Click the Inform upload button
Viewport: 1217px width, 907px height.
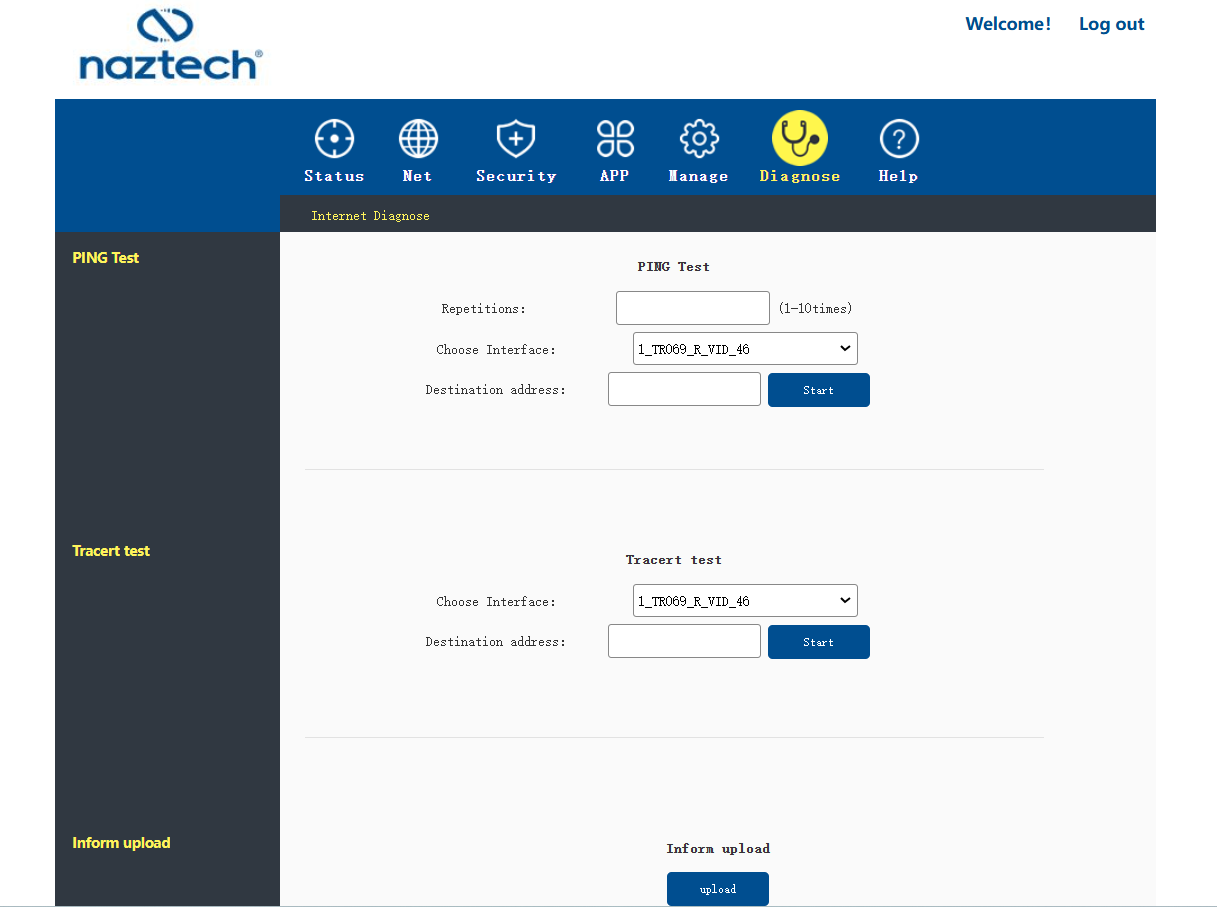[x=718, y=889]
